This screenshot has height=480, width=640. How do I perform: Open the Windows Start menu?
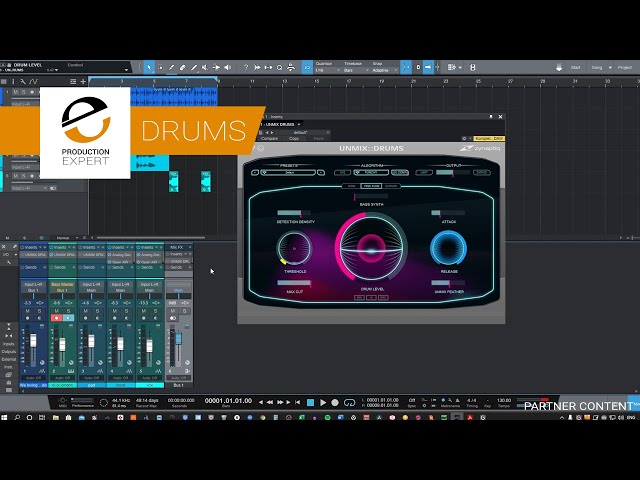pyautogui.click(x=4, y=418)
